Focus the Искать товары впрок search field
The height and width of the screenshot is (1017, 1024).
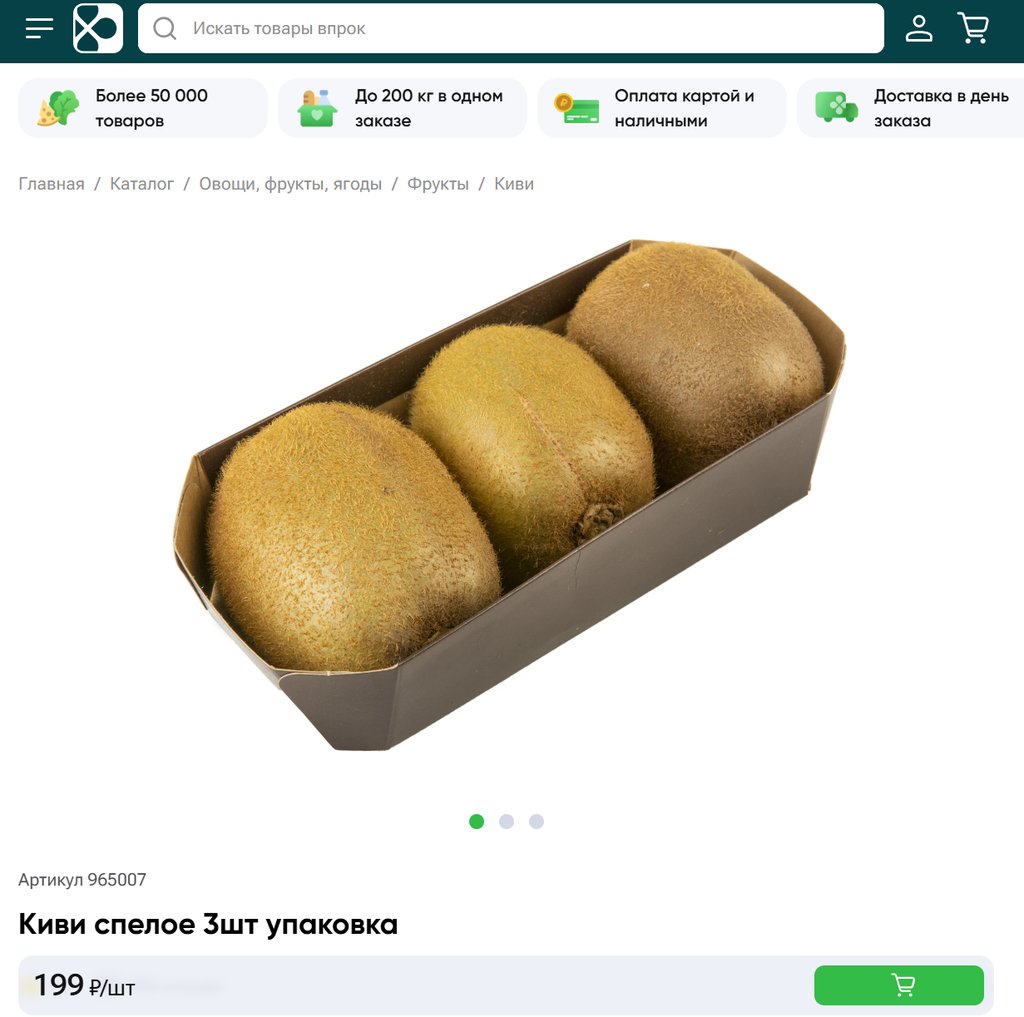(511, 28)
